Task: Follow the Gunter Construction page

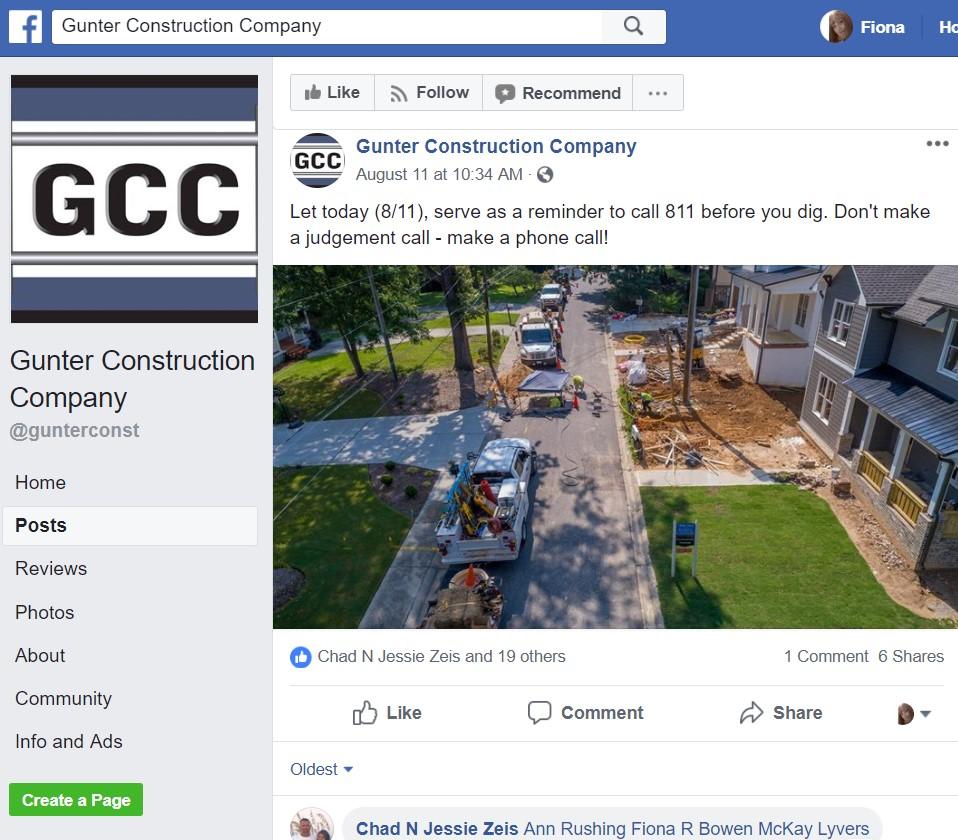Action: point(429,93)
